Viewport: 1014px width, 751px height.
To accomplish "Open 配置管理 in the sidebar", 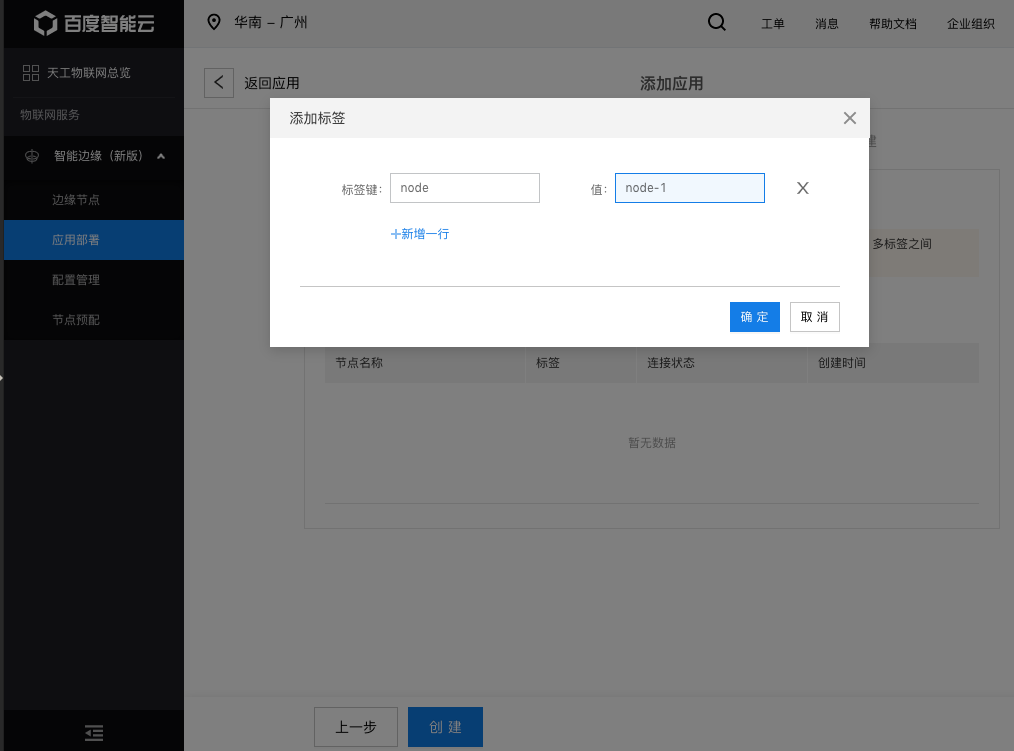I will pos(94,280).
